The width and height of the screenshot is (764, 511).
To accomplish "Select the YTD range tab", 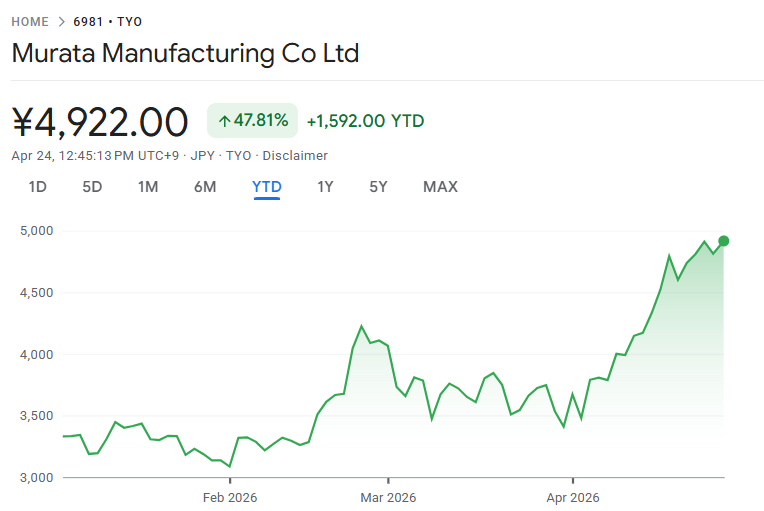I will tap(267, 187).
